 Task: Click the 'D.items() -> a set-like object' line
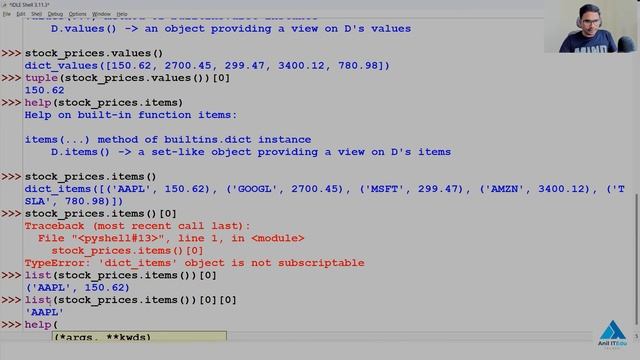251,152
